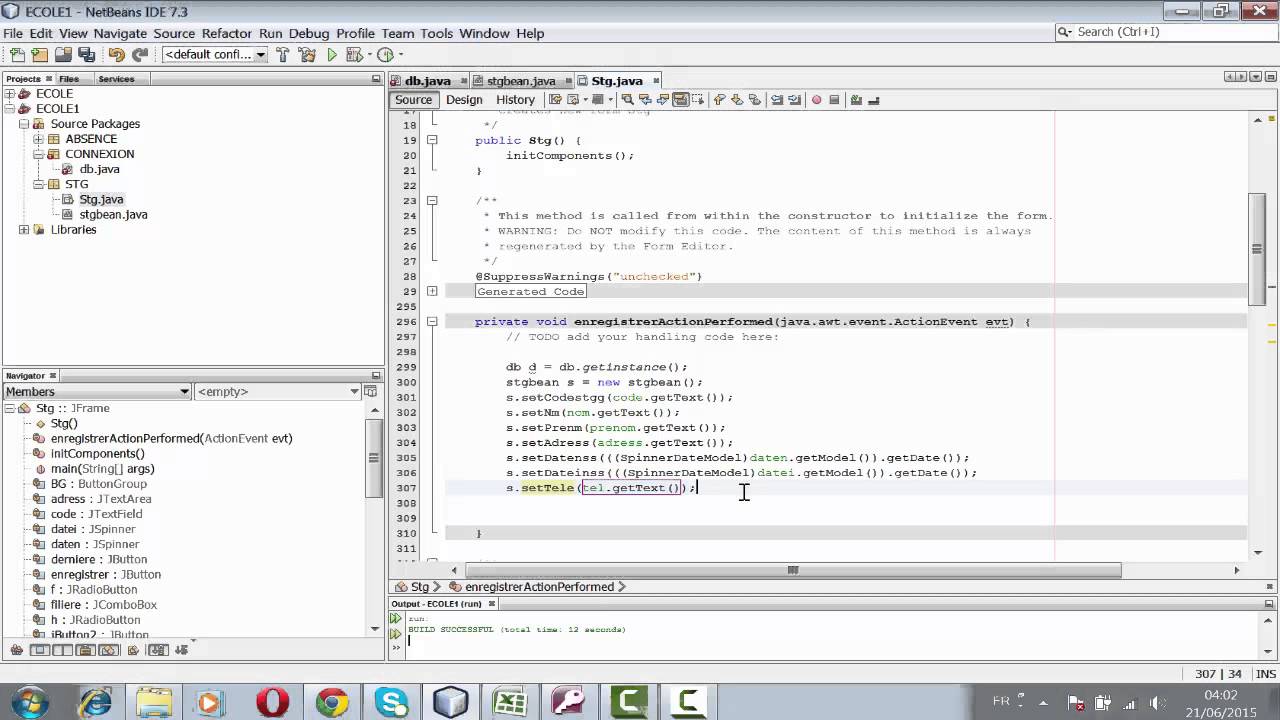Click the History view button
Viewport: 1280px width, 720px height.
coord(515,100)
